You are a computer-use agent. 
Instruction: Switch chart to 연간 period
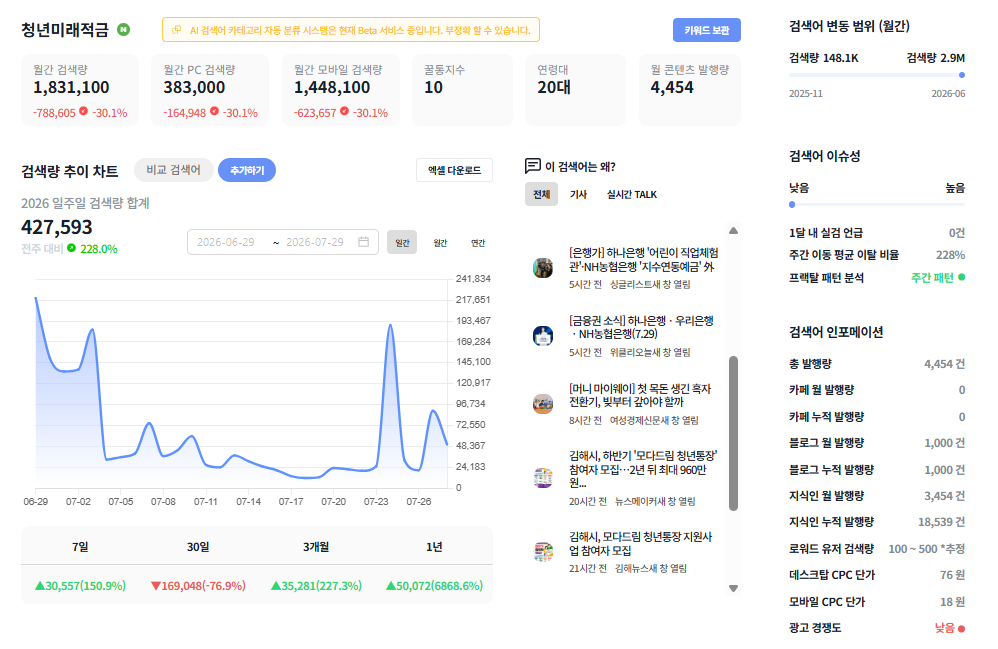[477, 242]
